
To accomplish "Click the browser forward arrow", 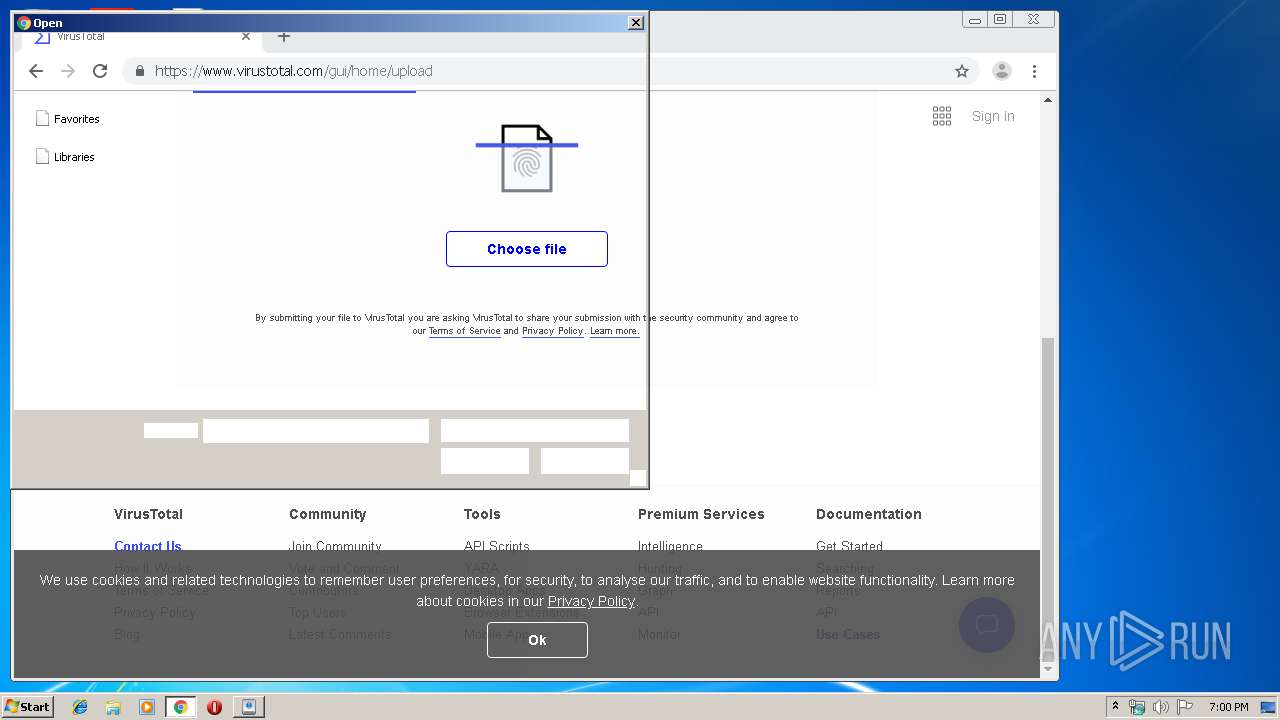I will [68, 71].
